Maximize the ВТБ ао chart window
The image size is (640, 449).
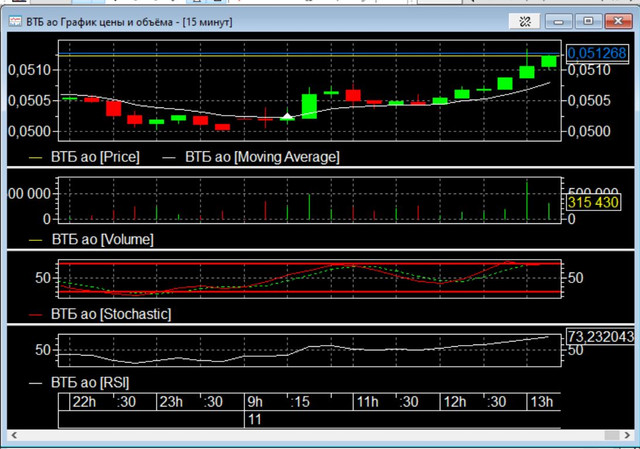(588, 21)
